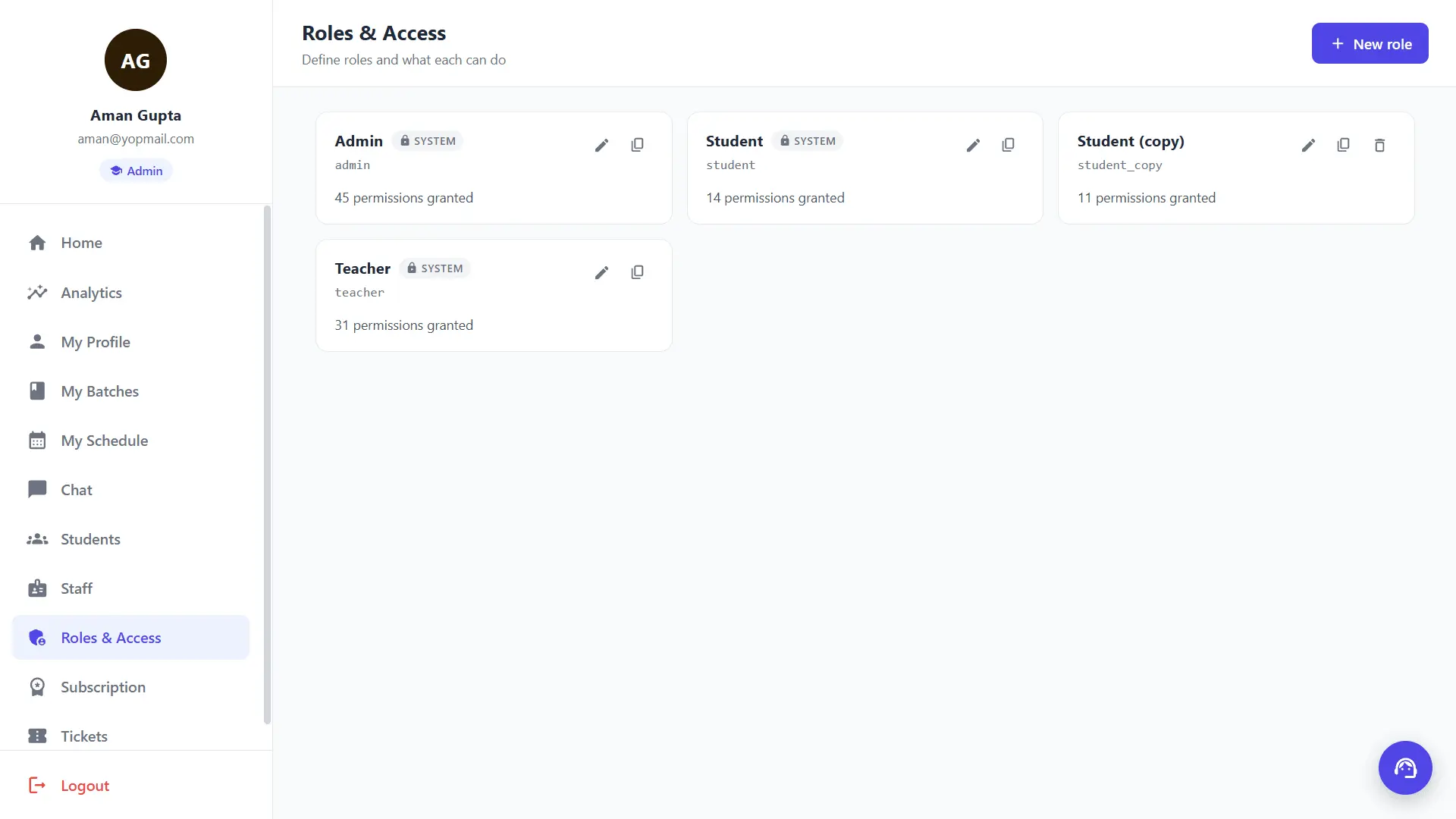1456x819 pixels.
Task: Click "11 permissions granted" text
Action: (x=1147, y=198)
